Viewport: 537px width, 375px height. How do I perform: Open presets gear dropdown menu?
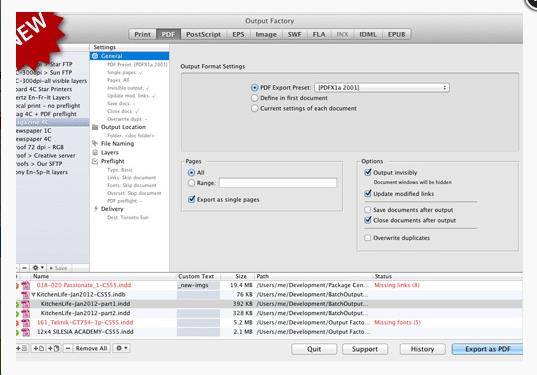click(38, 268)
